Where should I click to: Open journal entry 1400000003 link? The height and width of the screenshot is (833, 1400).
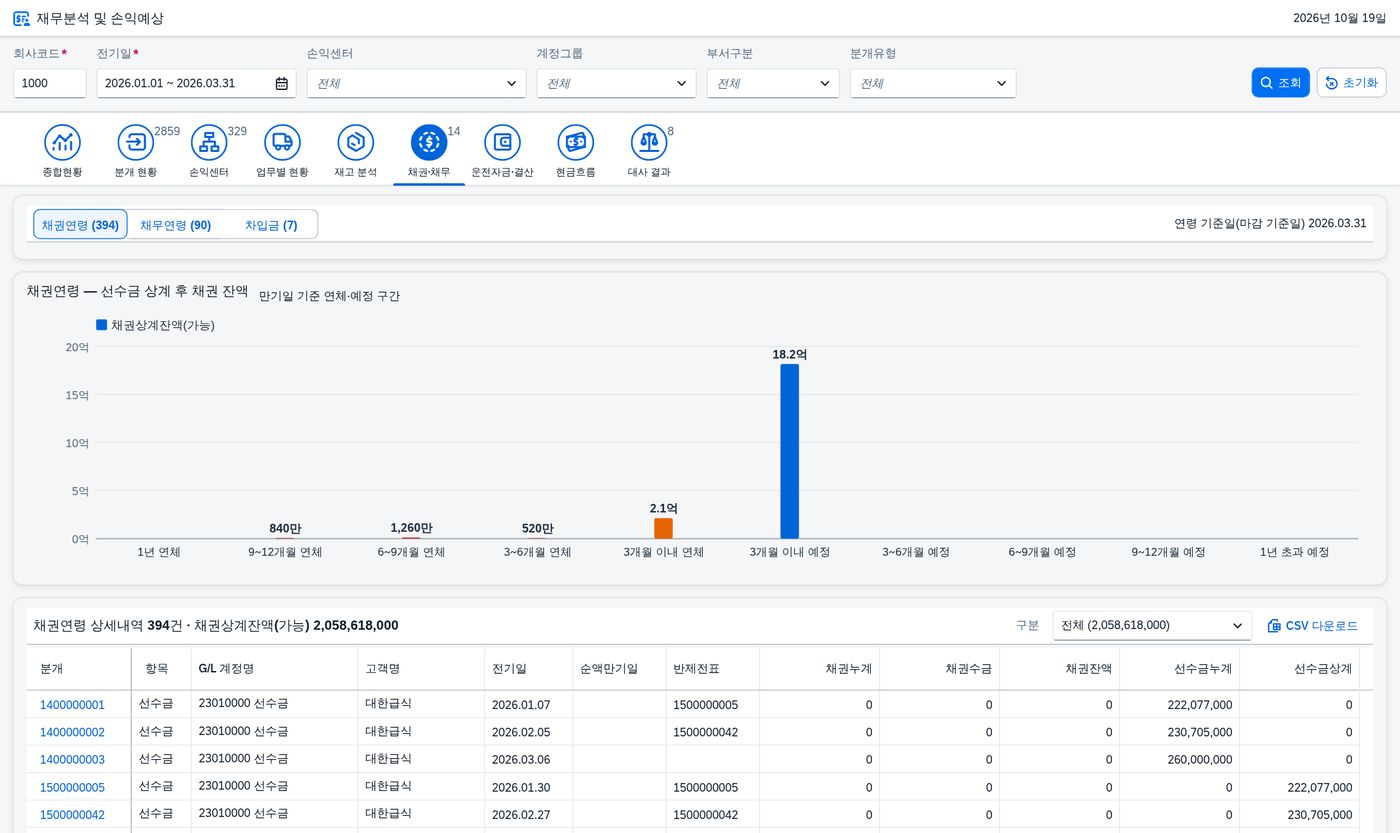[72, 760]
